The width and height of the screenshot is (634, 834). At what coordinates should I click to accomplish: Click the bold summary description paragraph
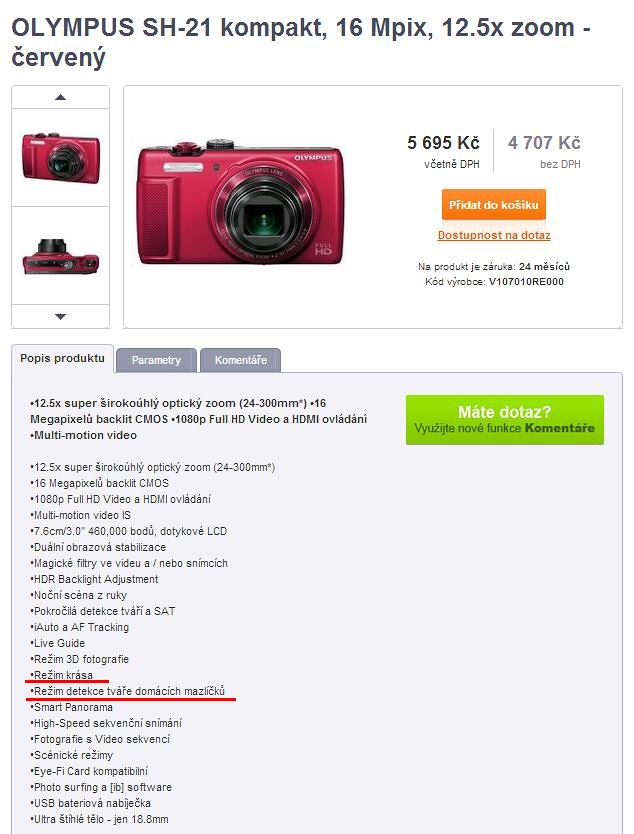[198, 419]
